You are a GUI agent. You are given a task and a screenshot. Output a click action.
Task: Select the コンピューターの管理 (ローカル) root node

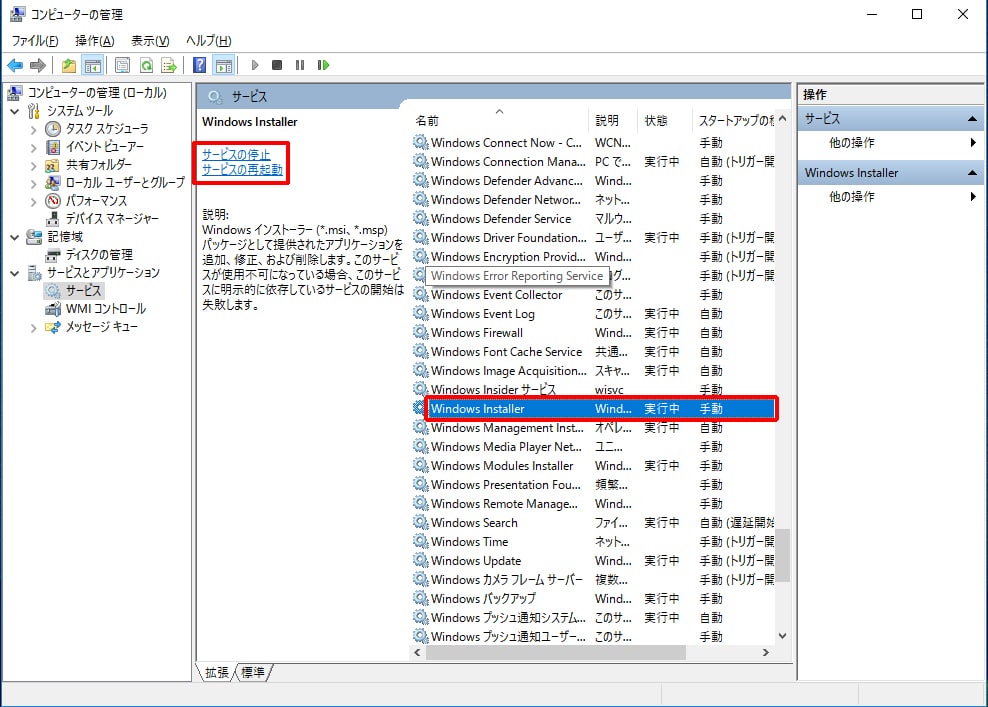point(97,93)
